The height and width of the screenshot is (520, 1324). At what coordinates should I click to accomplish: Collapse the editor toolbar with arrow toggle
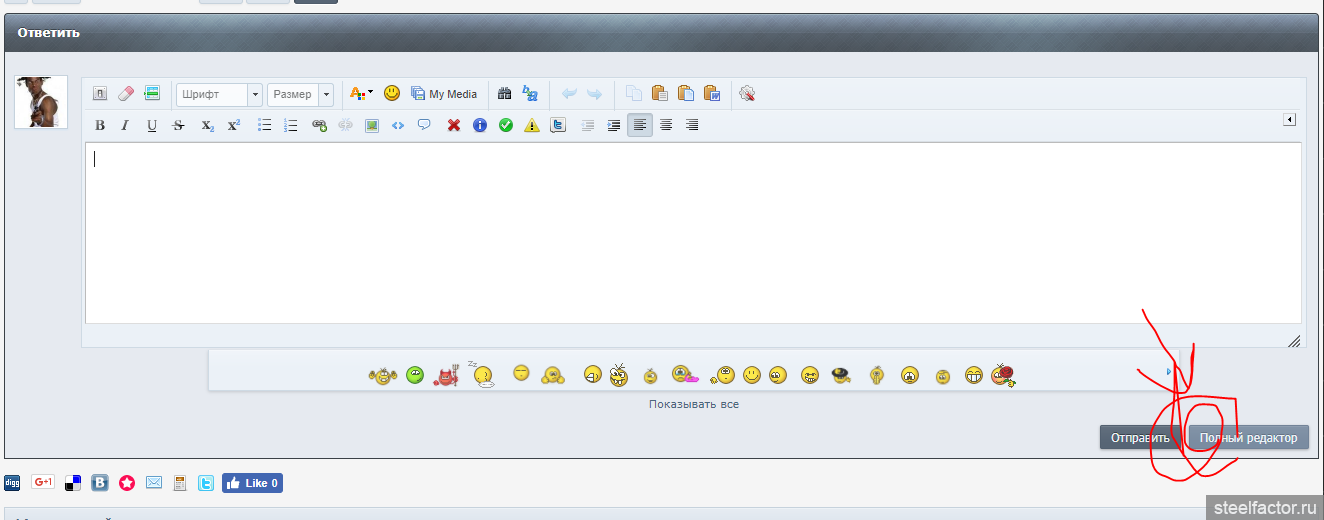(1290, 120)
